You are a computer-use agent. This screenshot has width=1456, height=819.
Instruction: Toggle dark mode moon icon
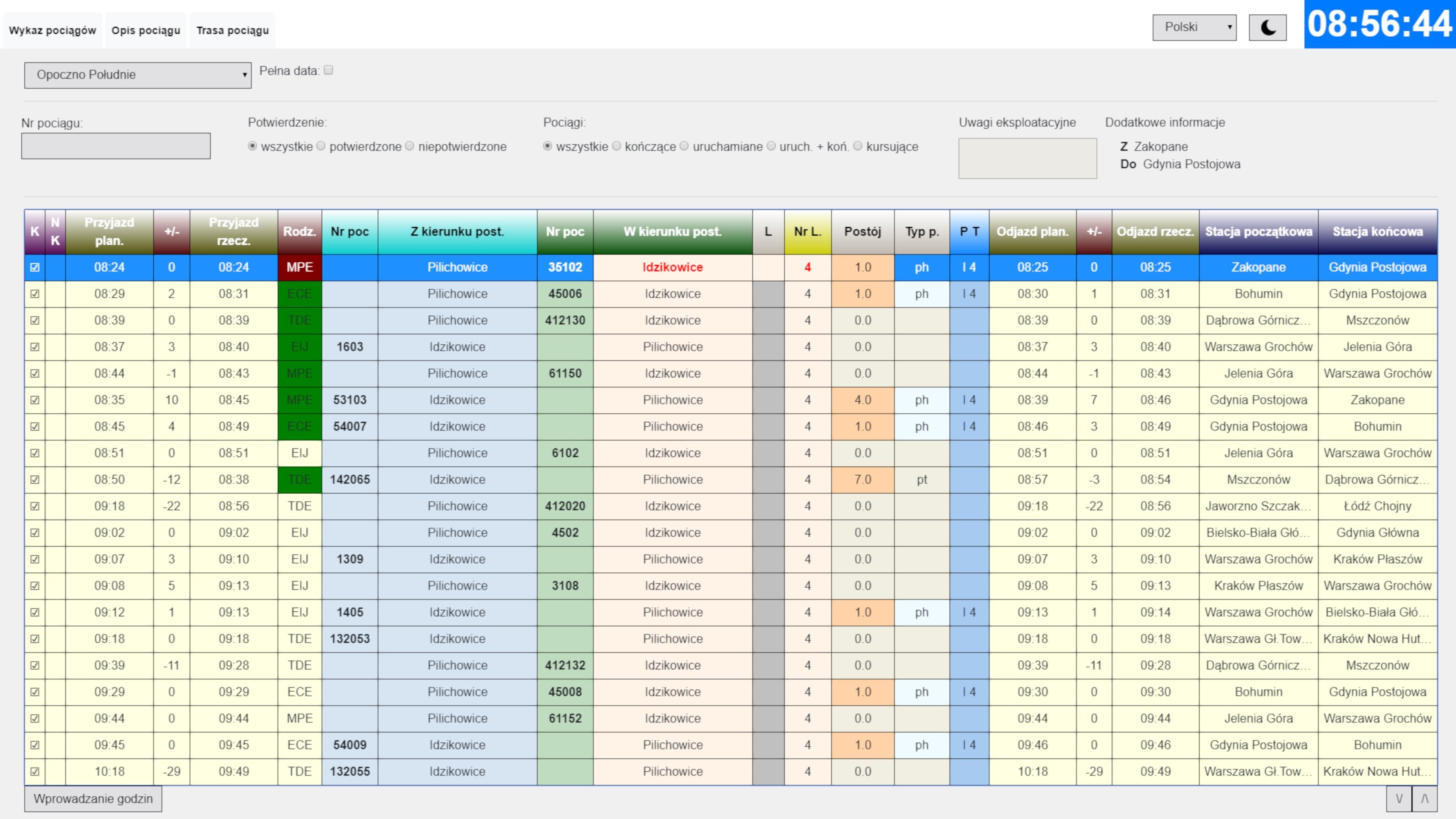tap(1267, 28)
